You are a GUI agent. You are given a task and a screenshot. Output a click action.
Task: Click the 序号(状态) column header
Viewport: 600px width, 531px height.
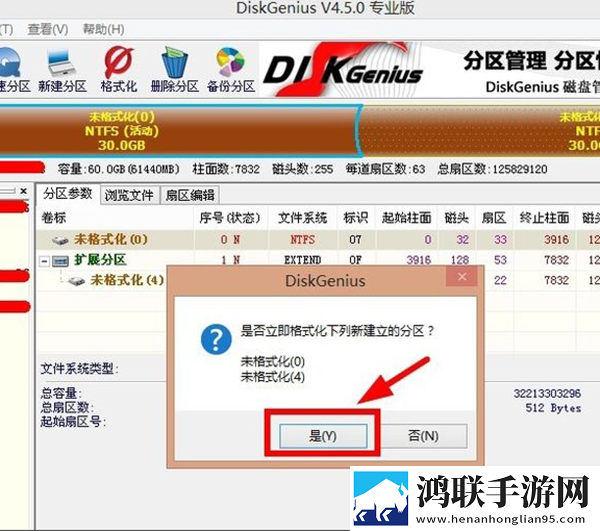[230, 218]
